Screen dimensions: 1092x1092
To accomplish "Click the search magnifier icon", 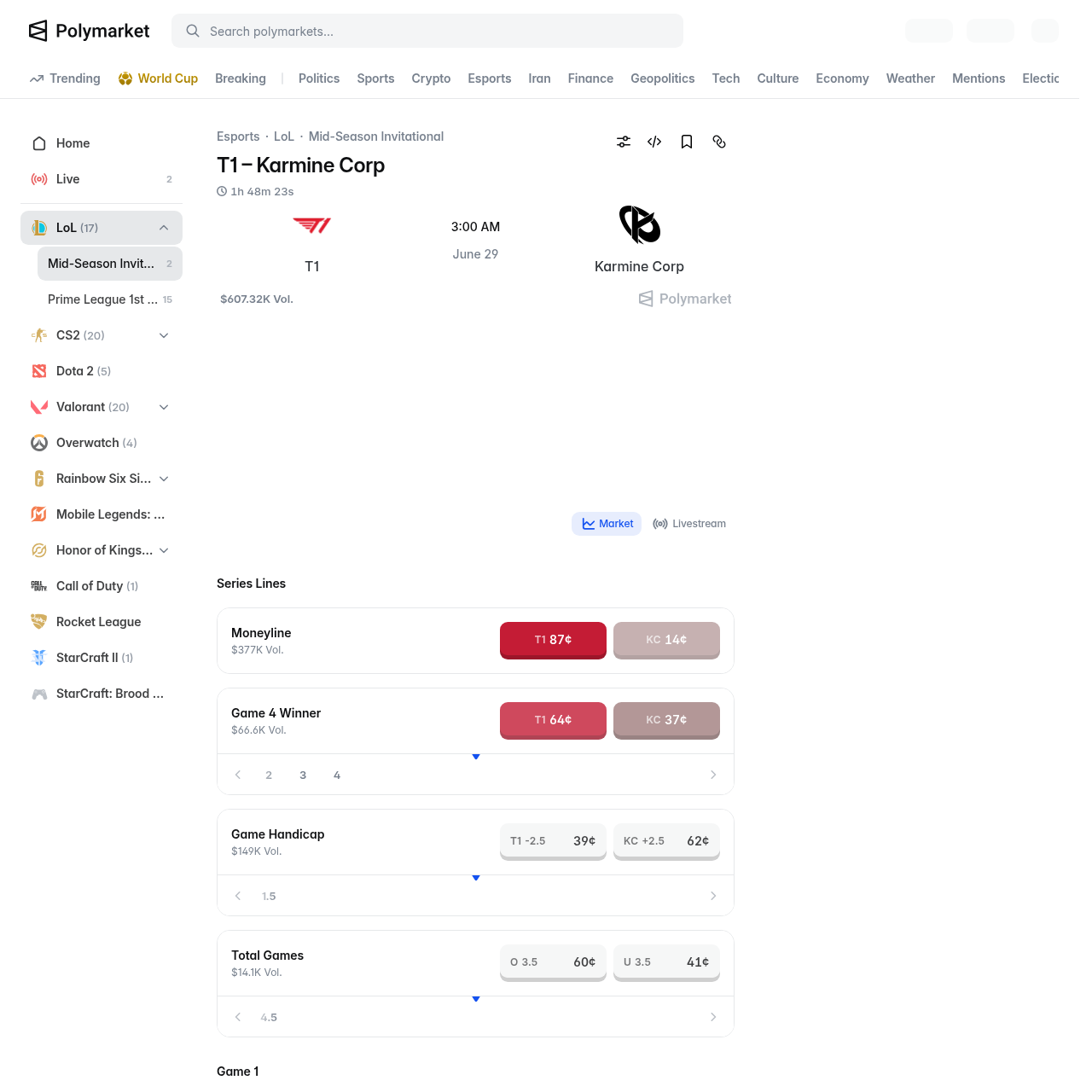I will 193,32.
